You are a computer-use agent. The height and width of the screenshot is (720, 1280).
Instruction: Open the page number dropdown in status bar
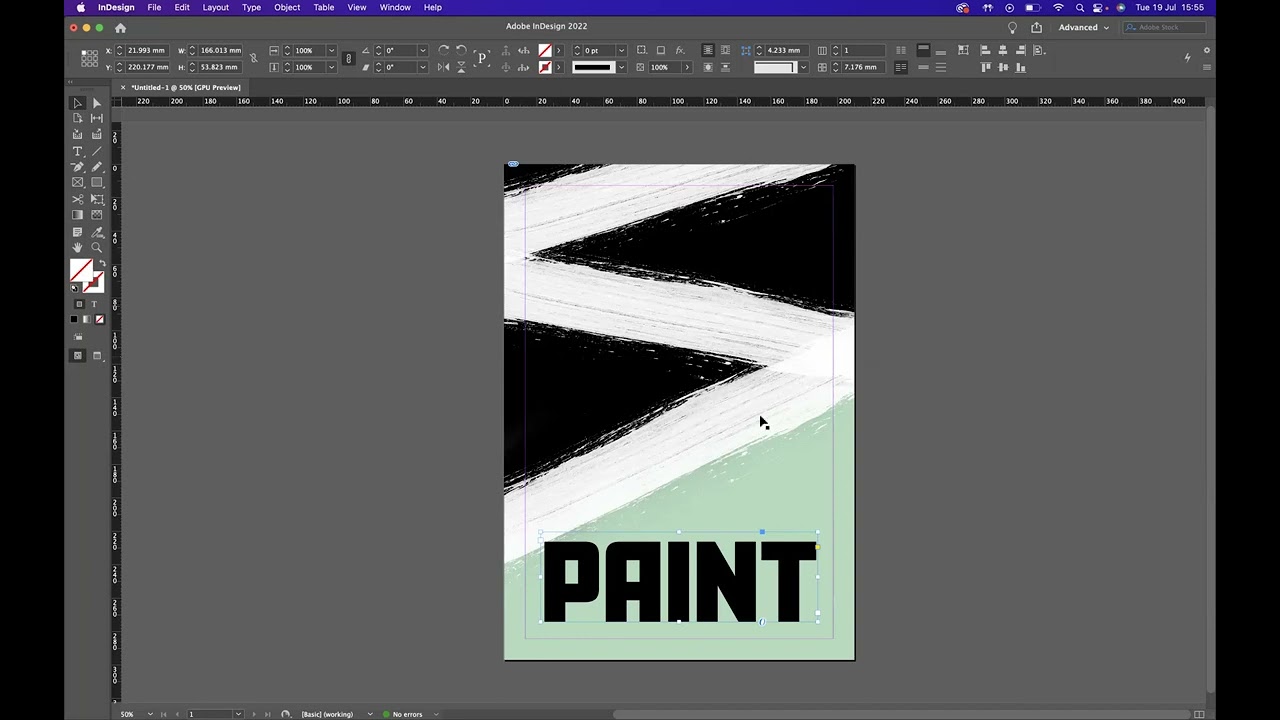click(238, 714)
